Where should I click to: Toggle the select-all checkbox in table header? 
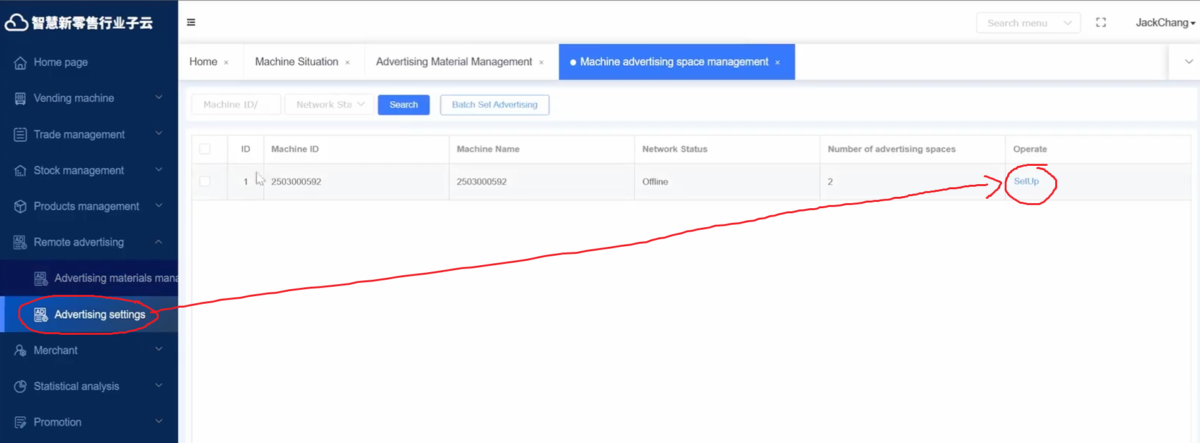205,149
